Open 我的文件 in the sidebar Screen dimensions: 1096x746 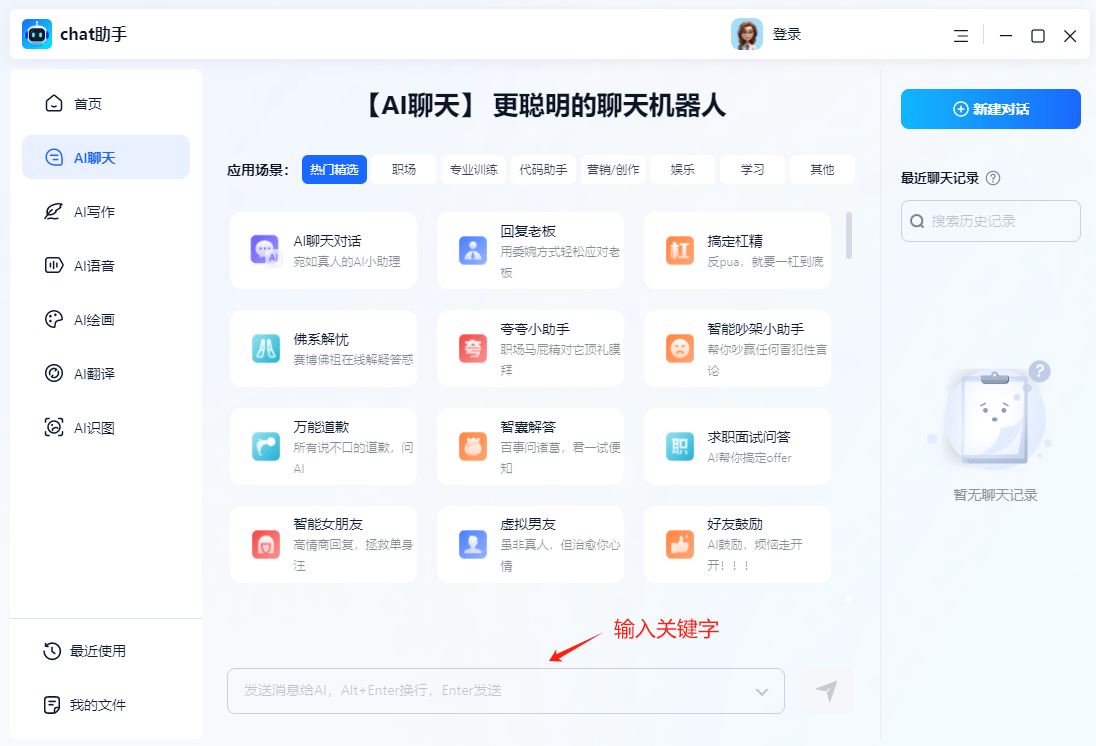click(x=97, y=705)
